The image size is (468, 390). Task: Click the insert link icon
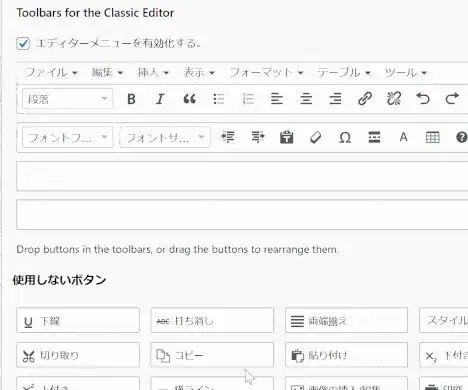pos(365,99)
